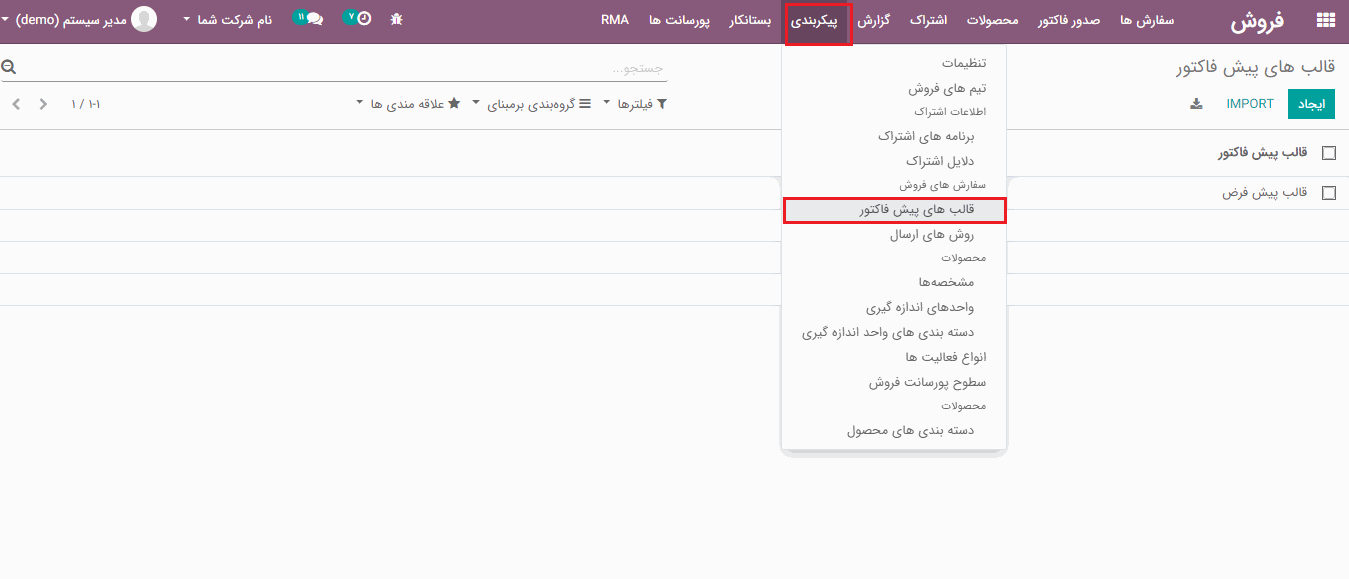Click the IMPORT link
This screenshot has height=579, width=1349.
coord(1250,103)
